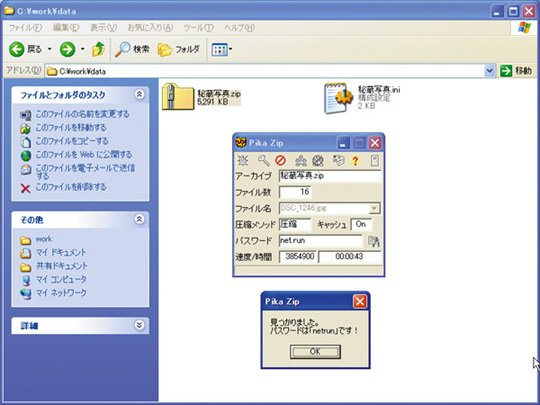Open 共有ドキュメント link
This screenshot has height=405, width=540.
coord(62,266)
